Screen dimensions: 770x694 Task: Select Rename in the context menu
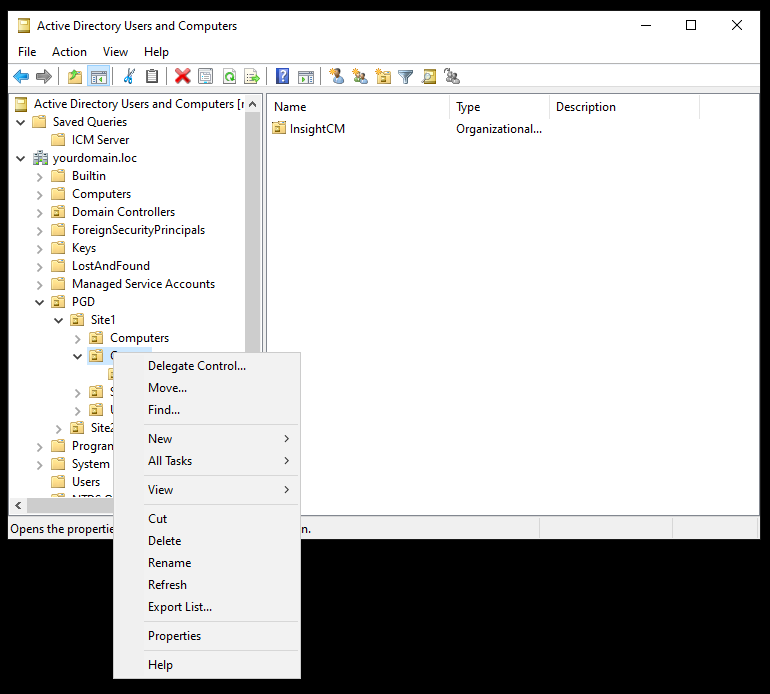click(207, 563)
